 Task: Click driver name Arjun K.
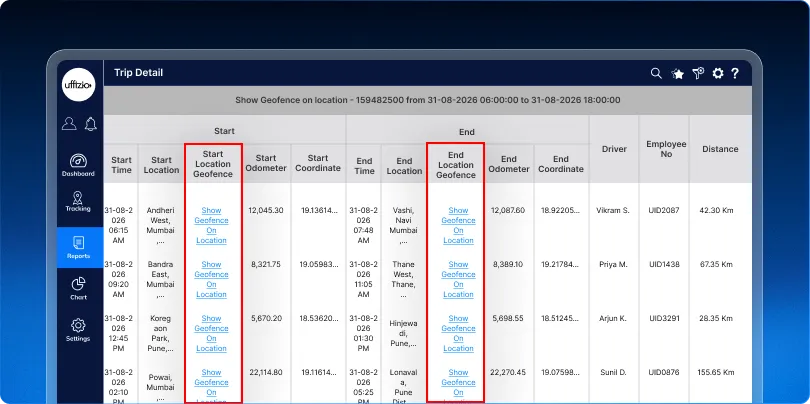click(613, 318)
